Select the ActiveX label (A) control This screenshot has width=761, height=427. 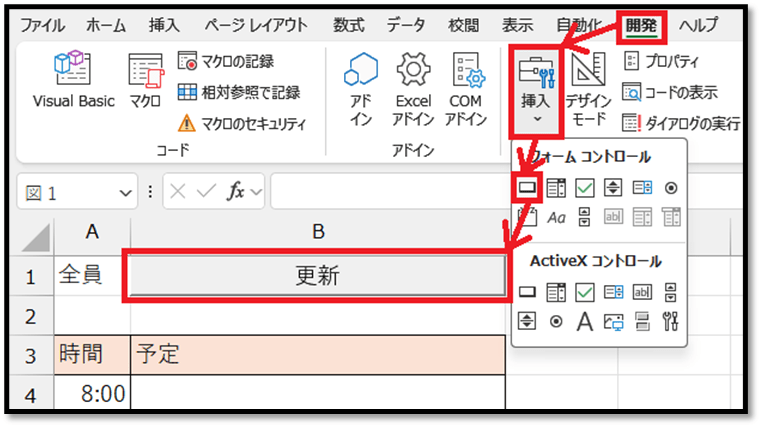tap(585, 321)
